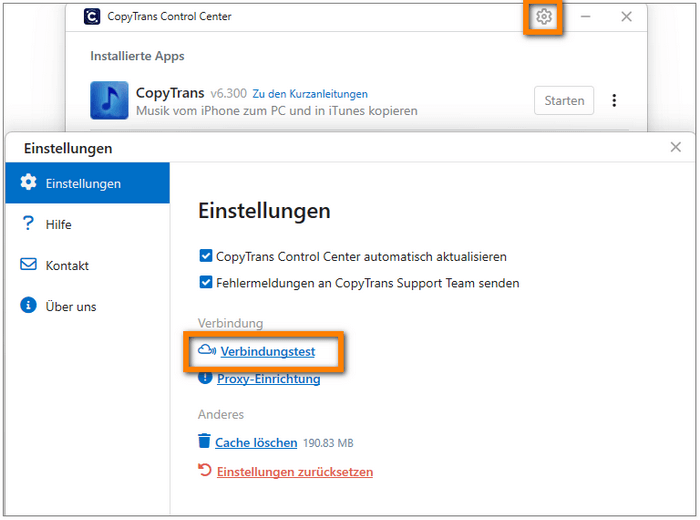Toggle automatic update of CopyTrans Control Center
Screen dimensions: 700x520
pos(205,256)
